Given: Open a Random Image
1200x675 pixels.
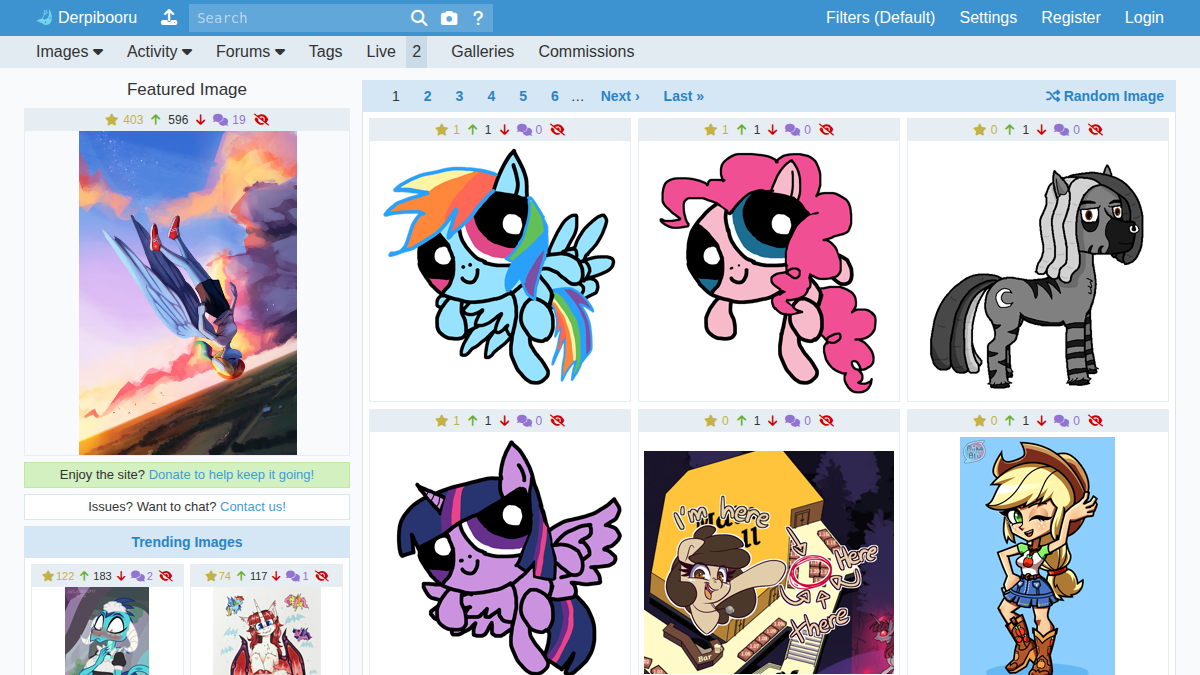Looking at the screenshot, I should point(1105,96).
